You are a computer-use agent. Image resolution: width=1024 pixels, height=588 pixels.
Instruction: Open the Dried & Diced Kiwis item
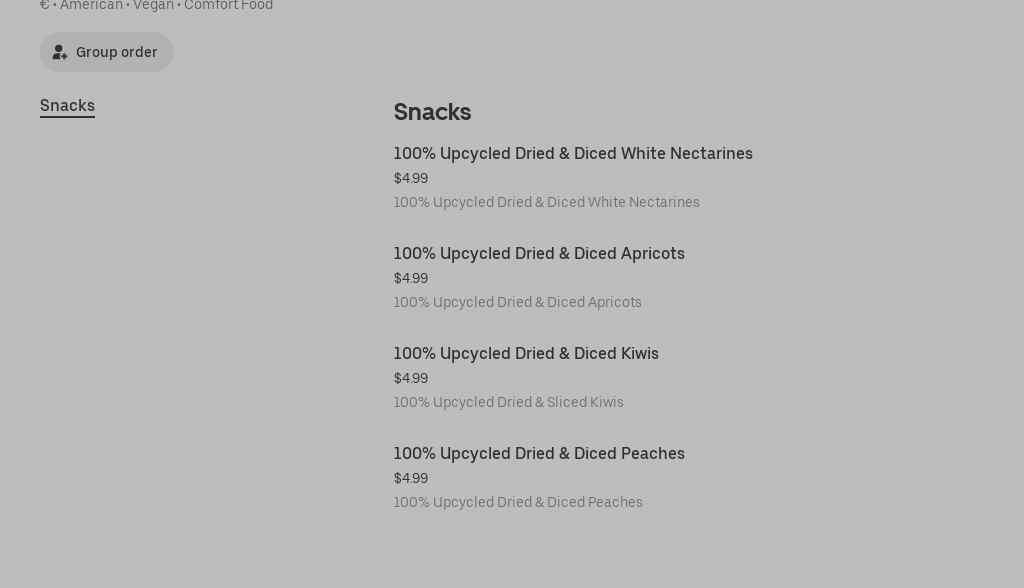click(x=526, y=354)
